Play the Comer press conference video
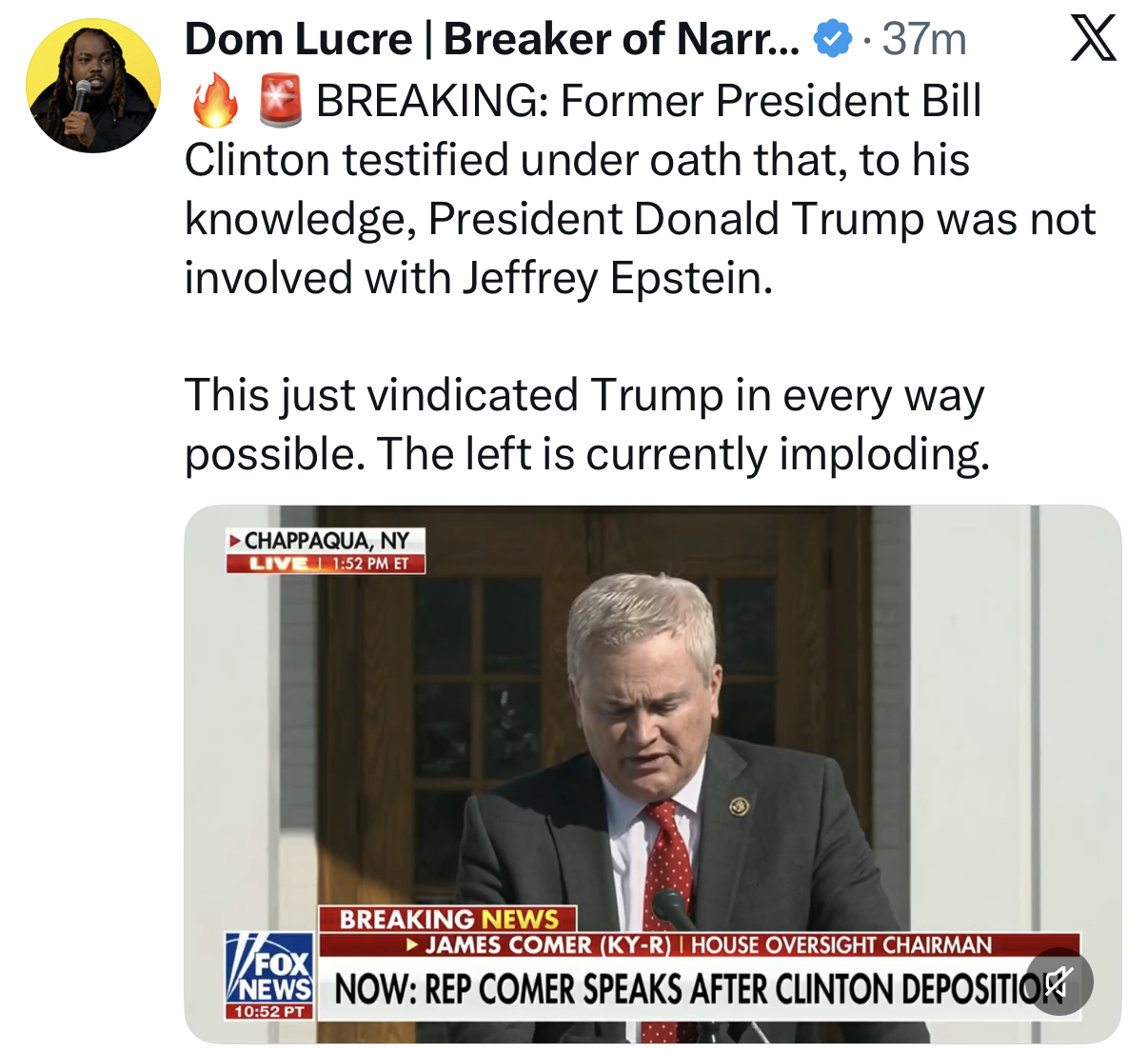This screenshot has width=1148, height=1052. coord(653,774)
